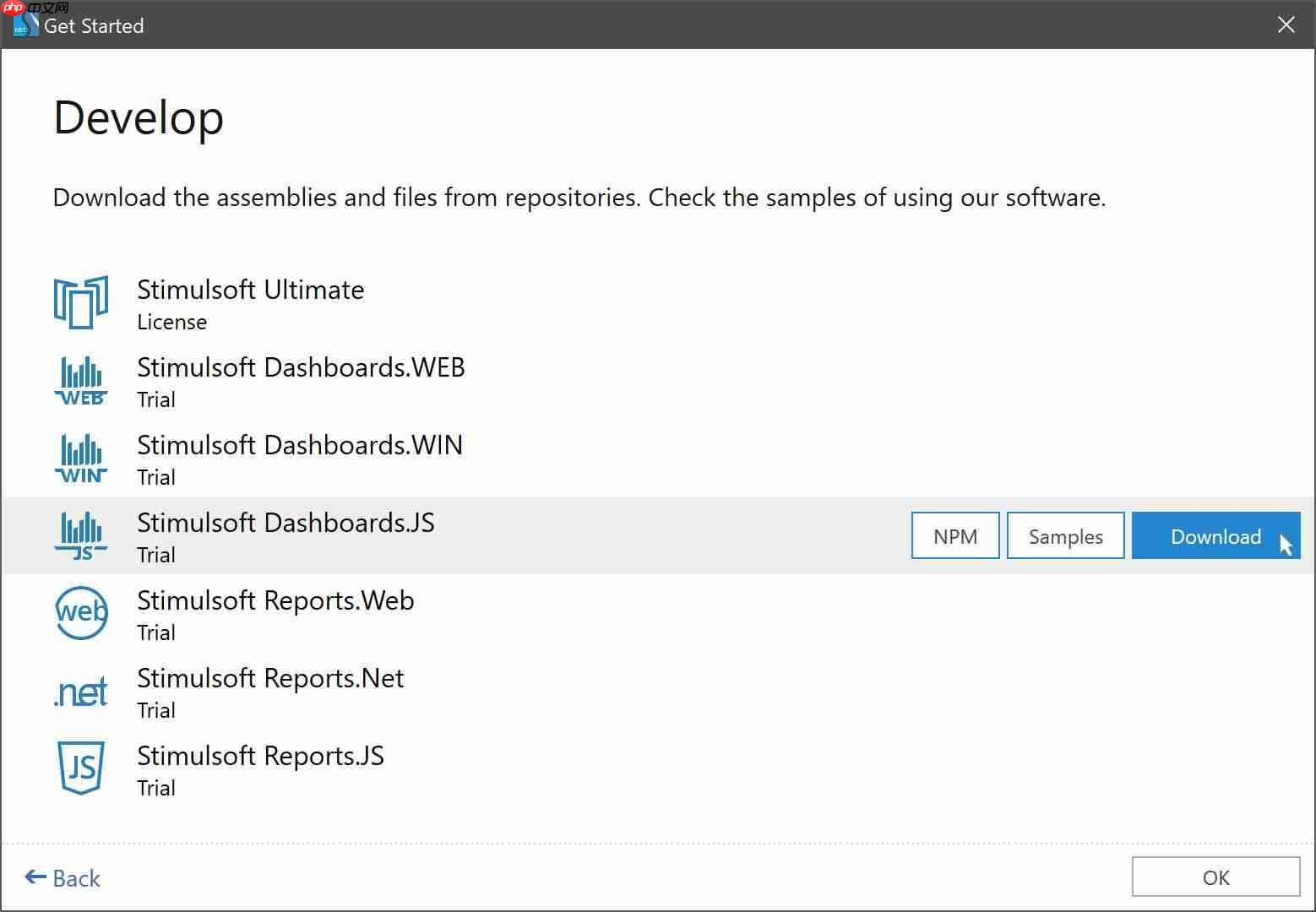This screenshot has height=912, width=1316.
Task: Close the Get Started dialog
Action: pyautogui.click(x=1286, y=25)
